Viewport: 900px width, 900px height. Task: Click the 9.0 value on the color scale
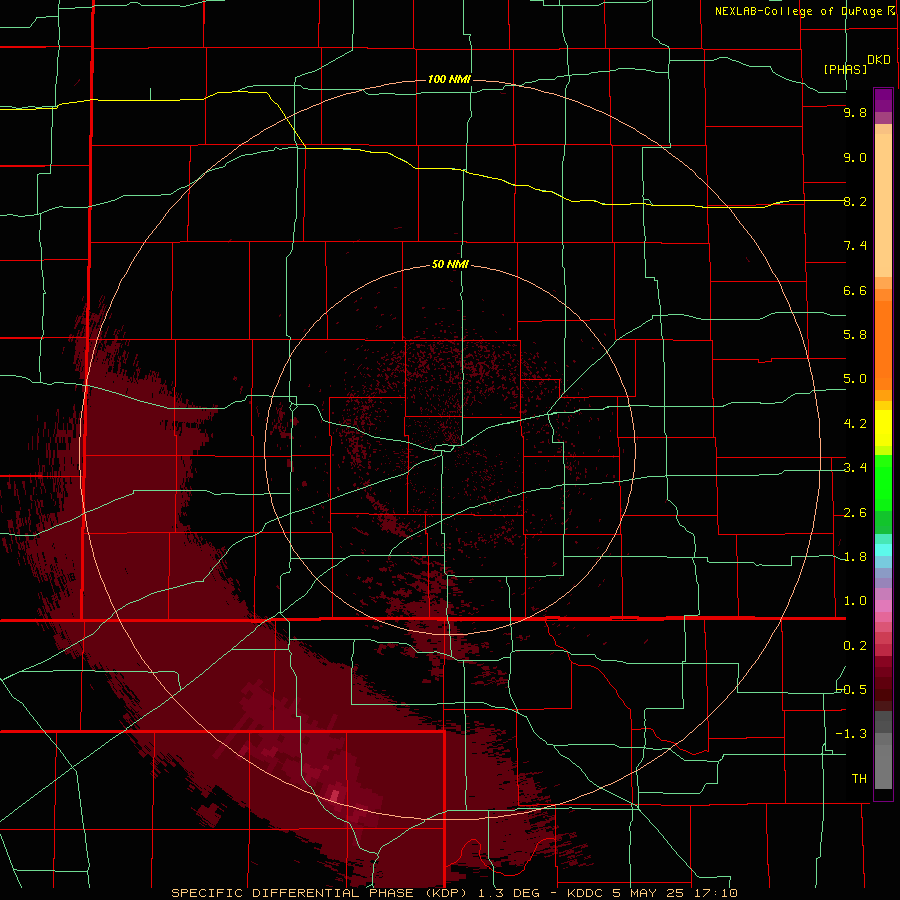tap(855, 157)
